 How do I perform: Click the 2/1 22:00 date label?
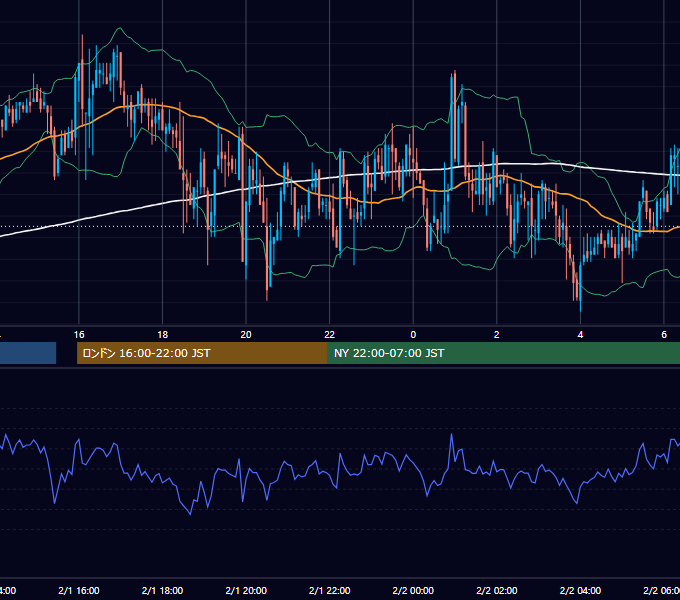(x=330, y=590)
